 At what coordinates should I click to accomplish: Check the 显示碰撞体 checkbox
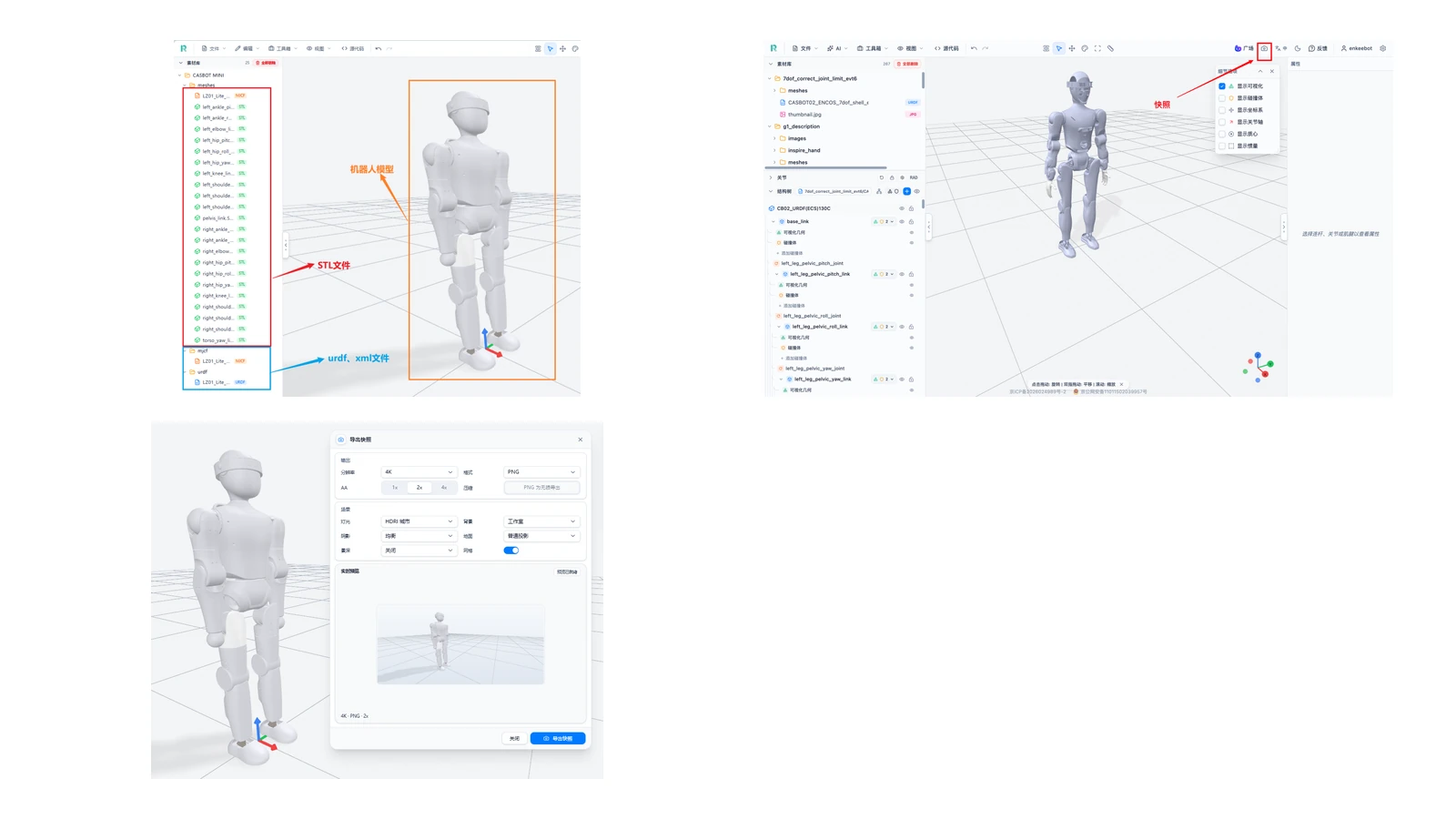1222,98
